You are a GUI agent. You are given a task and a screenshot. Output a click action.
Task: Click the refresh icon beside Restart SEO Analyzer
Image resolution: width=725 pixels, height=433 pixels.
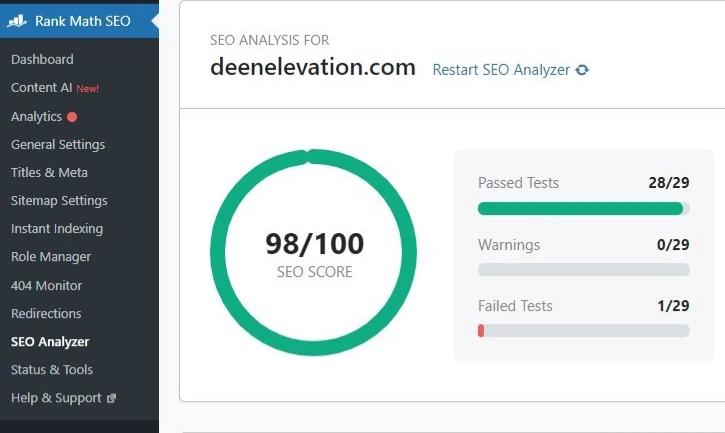click(582, 70)
